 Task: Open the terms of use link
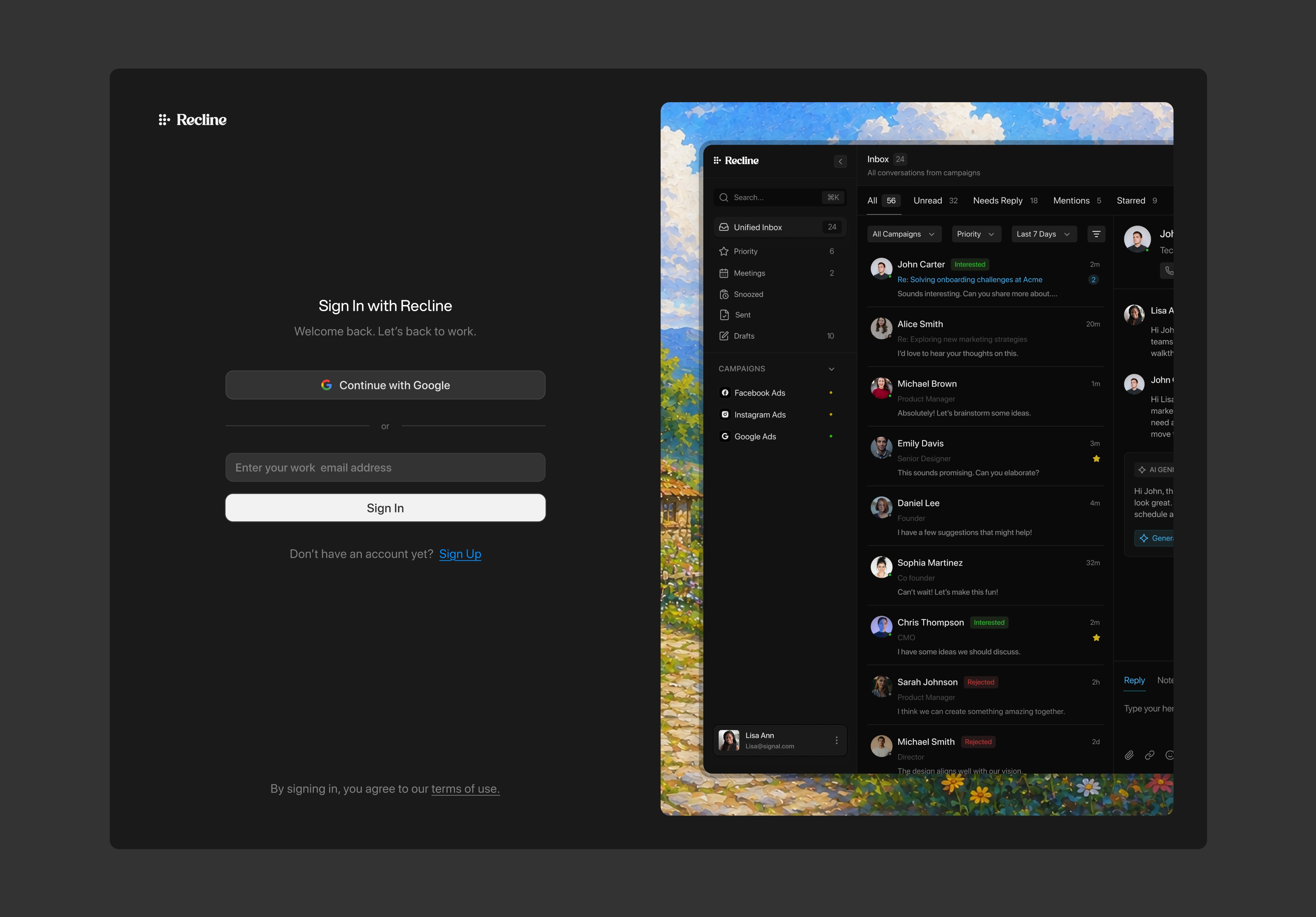pyautogui.click(x=466, y=788)
